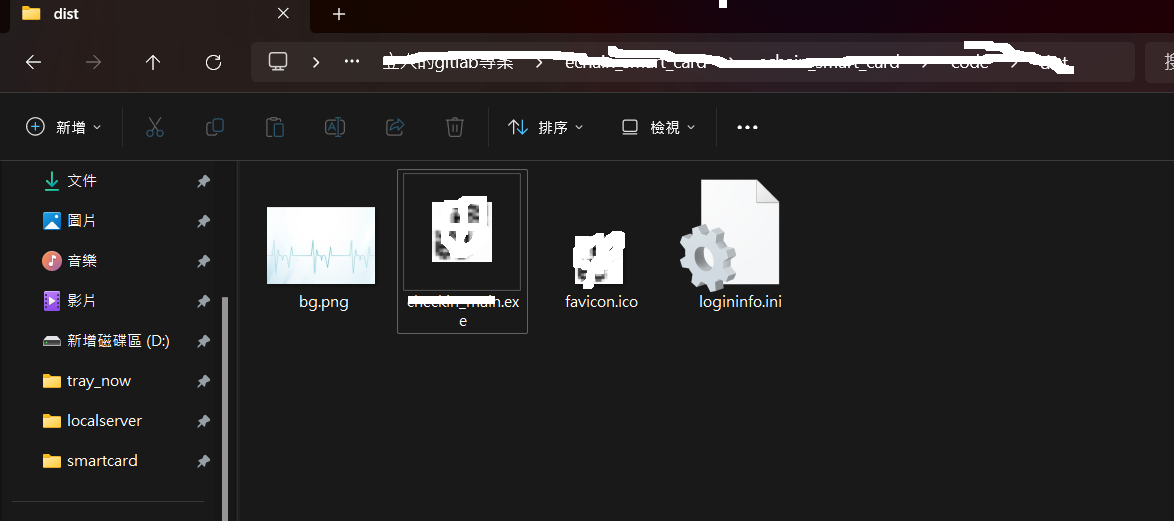Close the dist tab
Screen dimensions: 1174x521
tap(283, 13)
